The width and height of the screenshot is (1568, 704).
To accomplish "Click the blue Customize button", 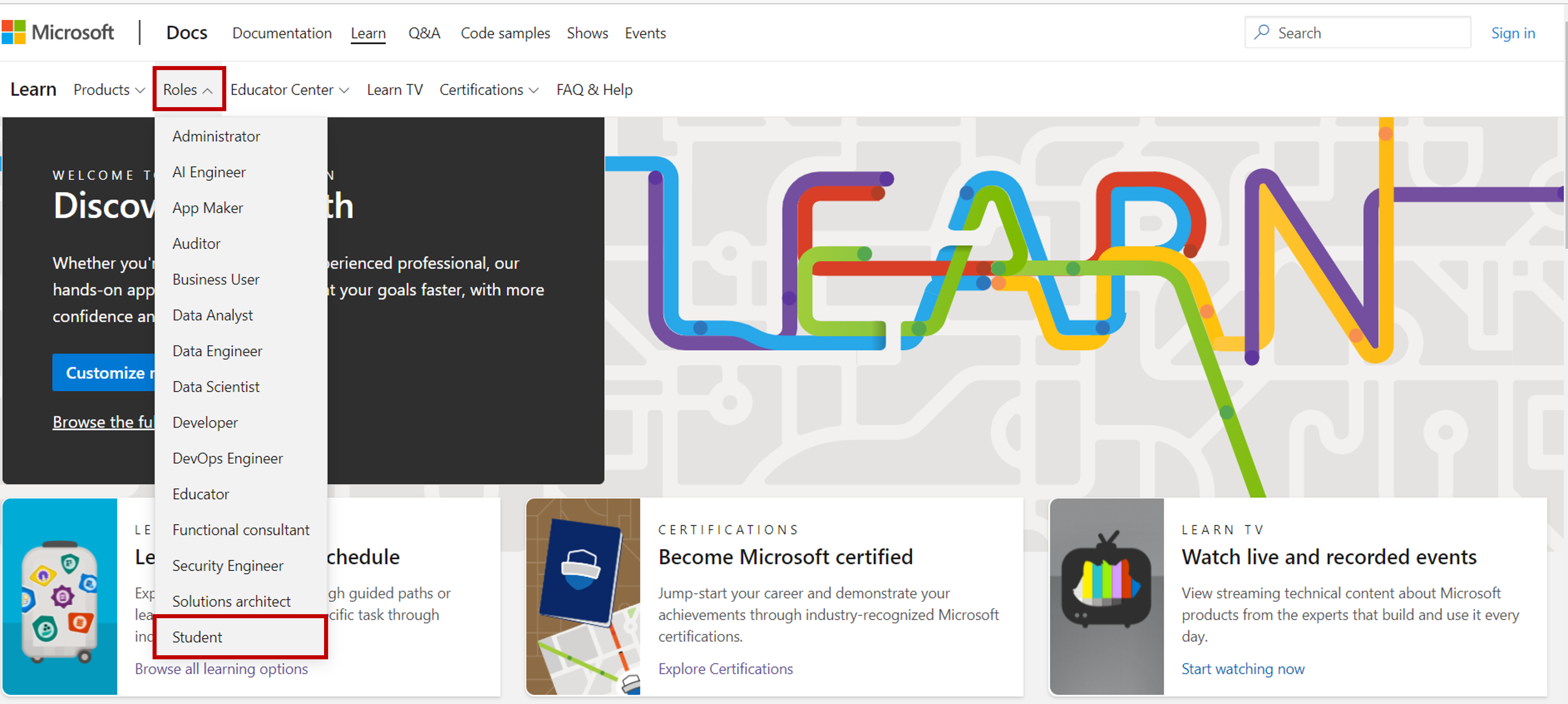I will point(103,372).
